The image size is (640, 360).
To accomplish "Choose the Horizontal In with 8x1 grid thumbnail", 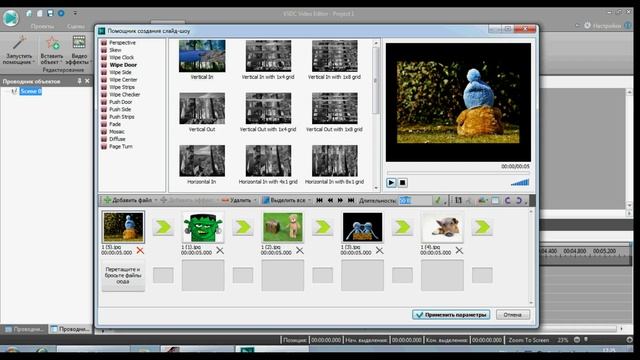I will pyautogui.click(x=335, y=161).
